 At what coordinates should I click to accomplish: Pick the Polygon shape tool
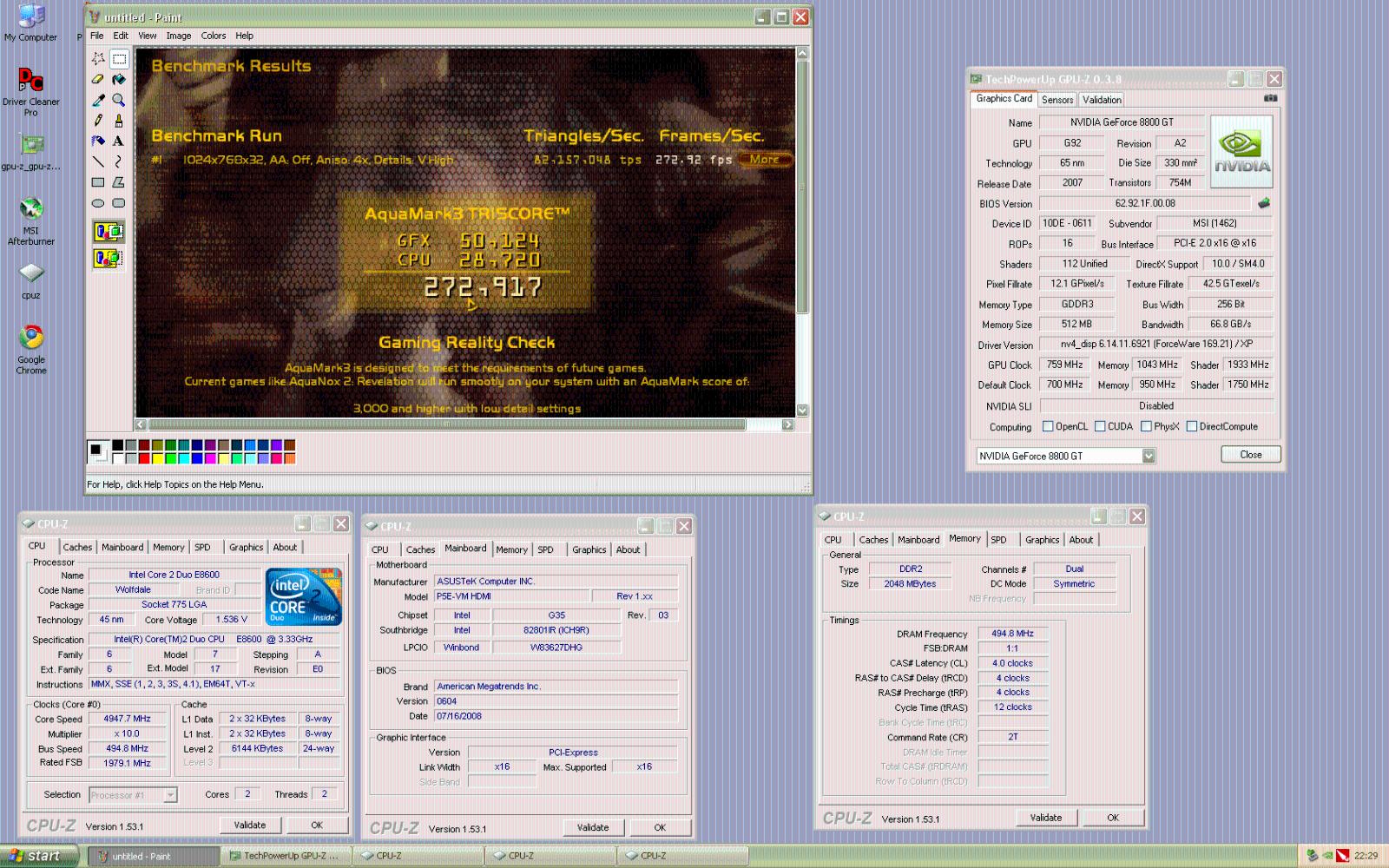pyautogui.click(x=119, y=182)
